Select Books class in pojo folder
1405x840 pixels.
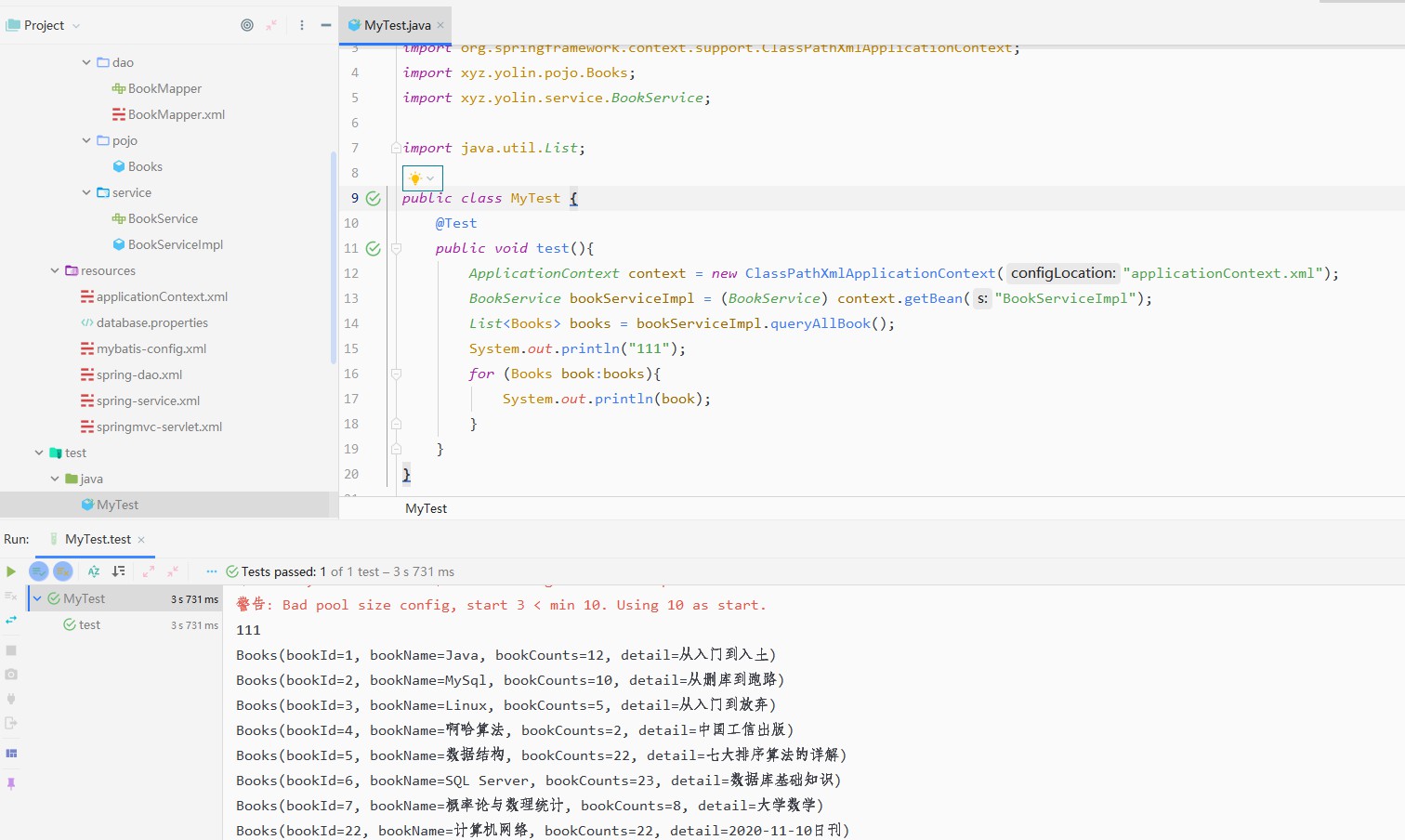pyautogui.click(x=145, y=166)
